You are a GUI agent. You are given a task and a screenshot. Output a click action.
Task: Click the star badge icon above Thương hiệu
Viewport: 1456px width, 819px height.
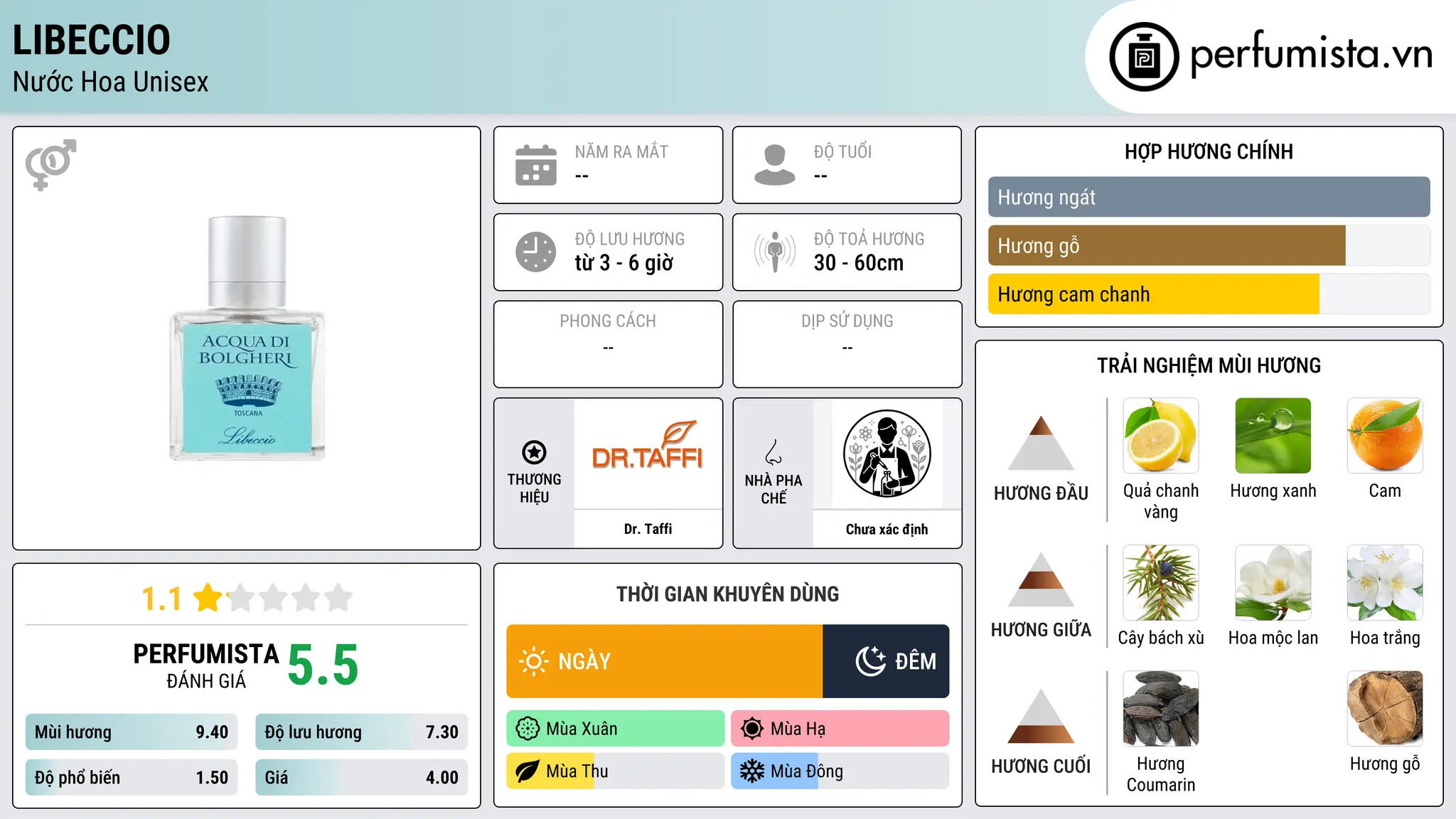click(x=534, y=451)
